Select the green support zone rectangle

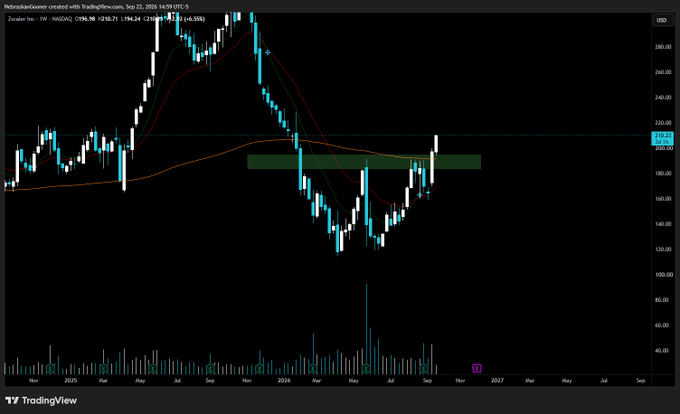364,162
